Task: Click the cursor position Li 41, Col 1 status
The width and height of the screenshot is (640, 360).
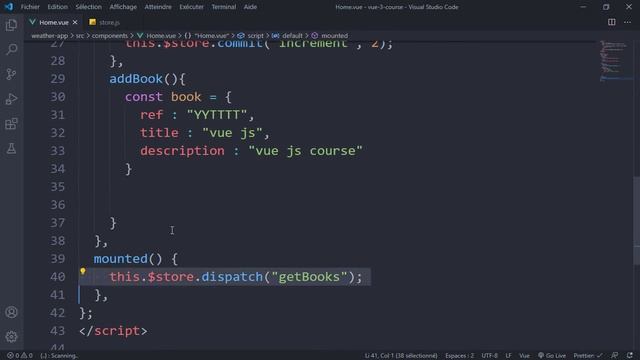Action: pyautogui.click(x=401, y=356)
